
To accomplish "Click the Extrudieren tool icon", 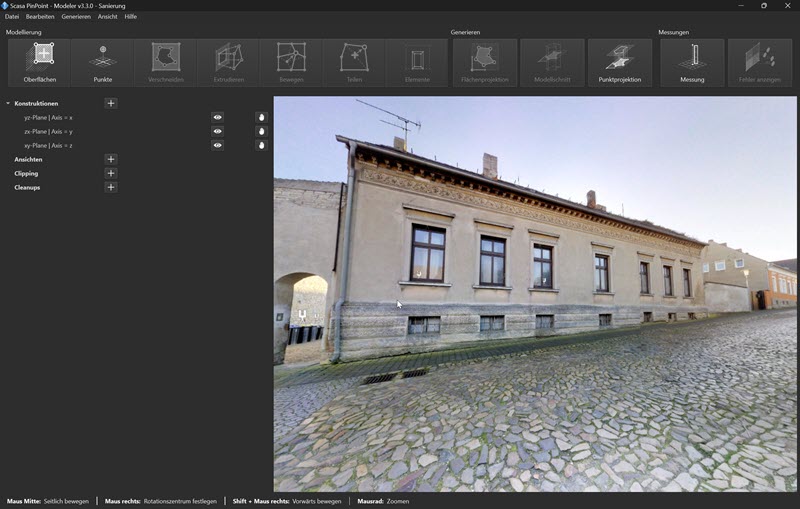I will pyautogui.click(x=229, y=63).
